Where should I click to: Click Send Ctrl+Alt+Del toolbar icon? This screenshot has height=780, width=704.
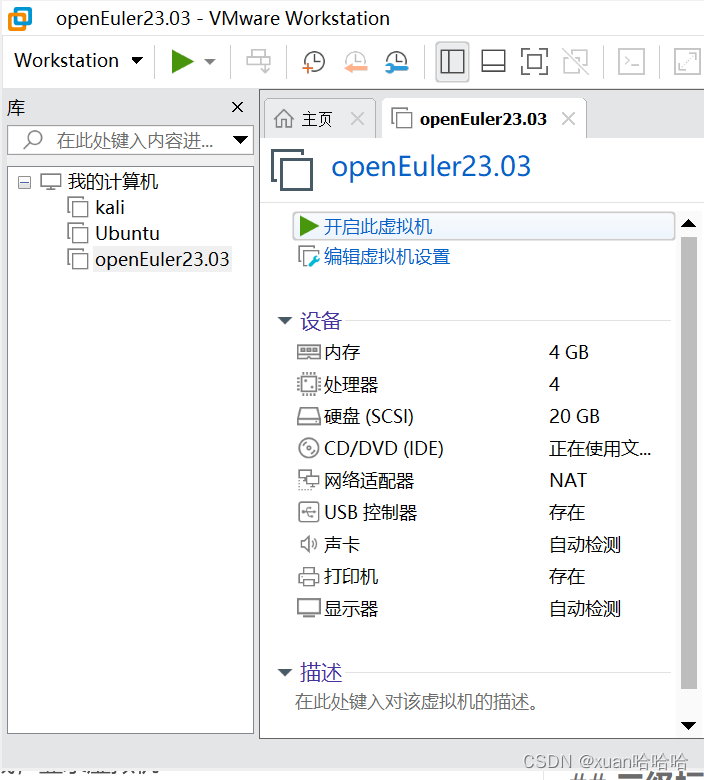click(259, 61)
